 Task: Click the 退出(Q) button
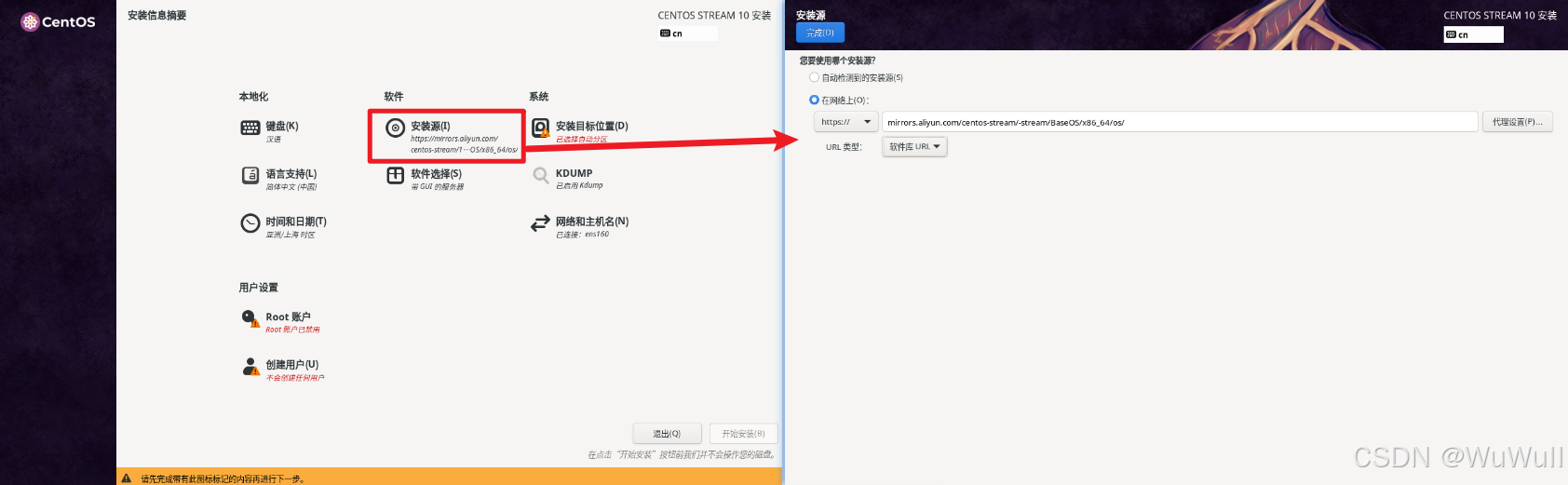pos(667,434)
